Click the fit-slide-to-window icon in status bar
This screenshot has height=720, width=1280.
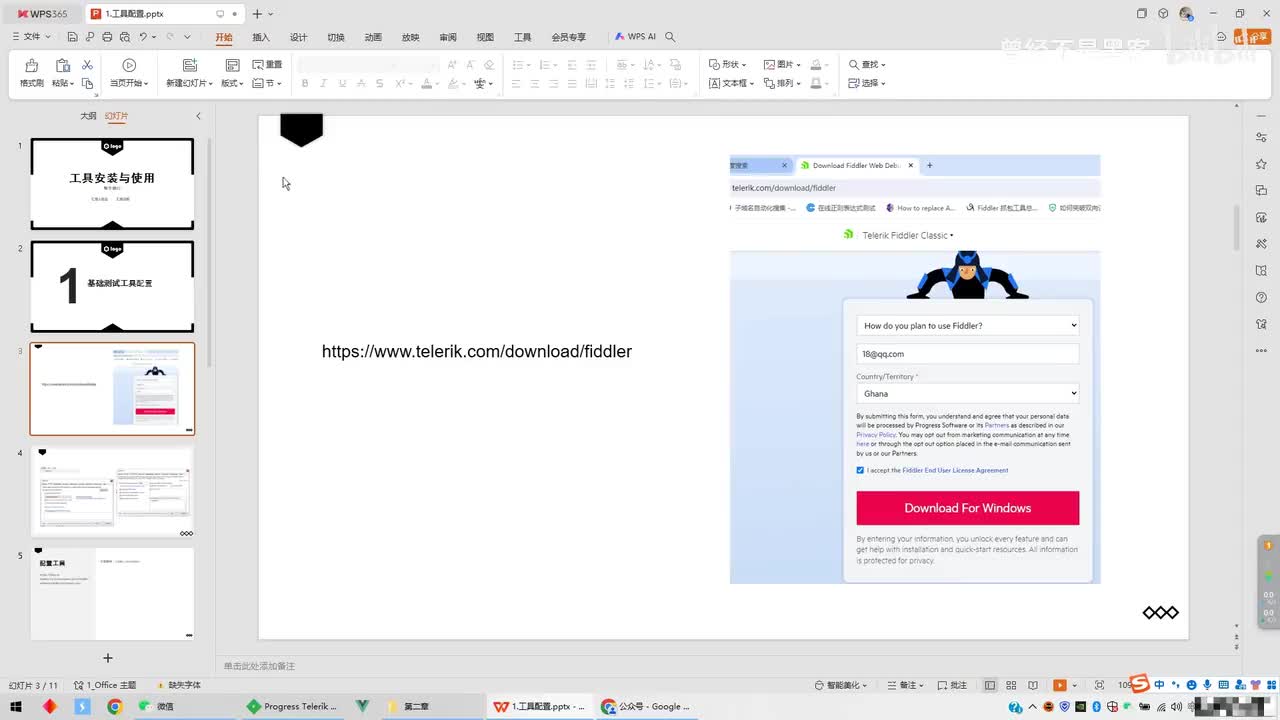[x=1099, y=685]
